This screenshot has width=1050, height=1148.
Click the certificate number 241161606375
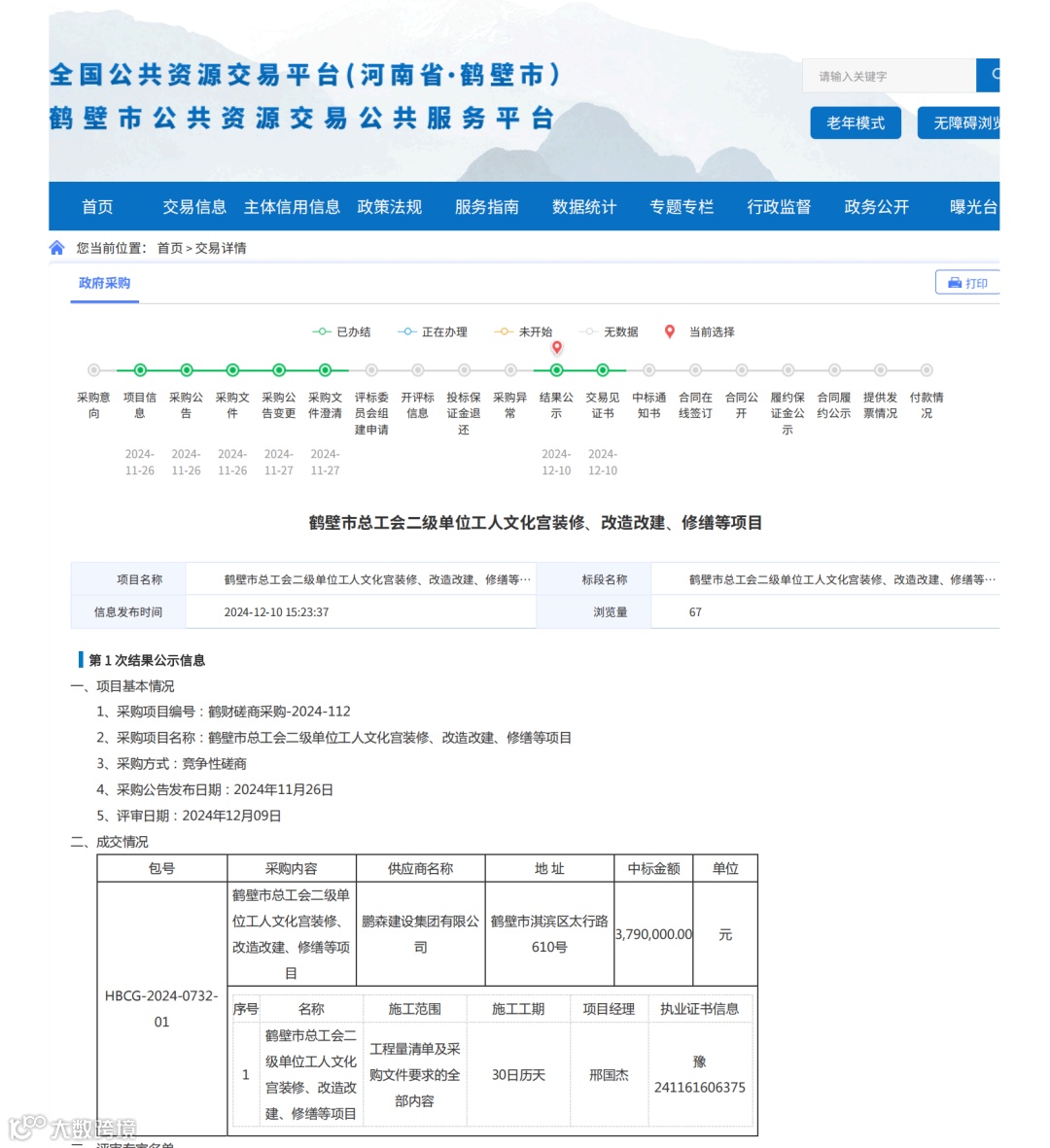700,1087
